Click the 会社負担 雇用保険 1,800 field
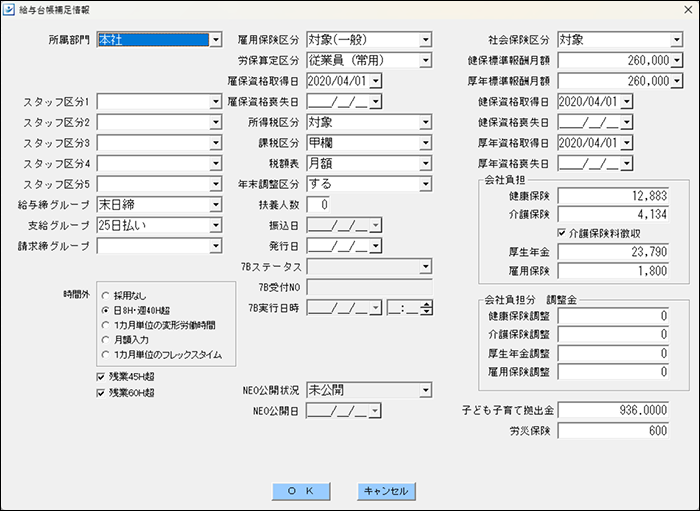The image size is (700, 511). tap(613, 270)
